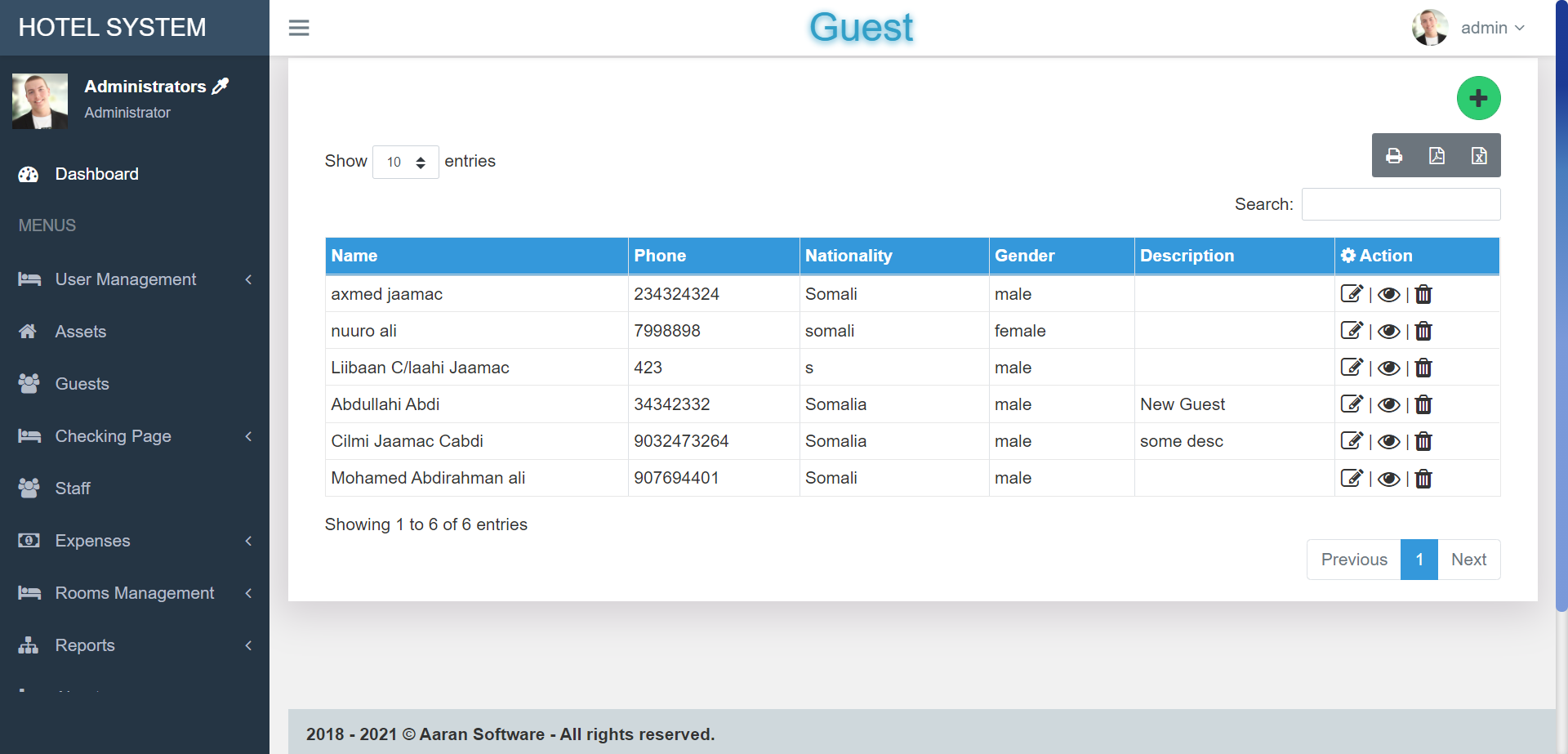Screen dimensions: 1568x754
Task: Expand the User Management menu
Action: point(125,279)
